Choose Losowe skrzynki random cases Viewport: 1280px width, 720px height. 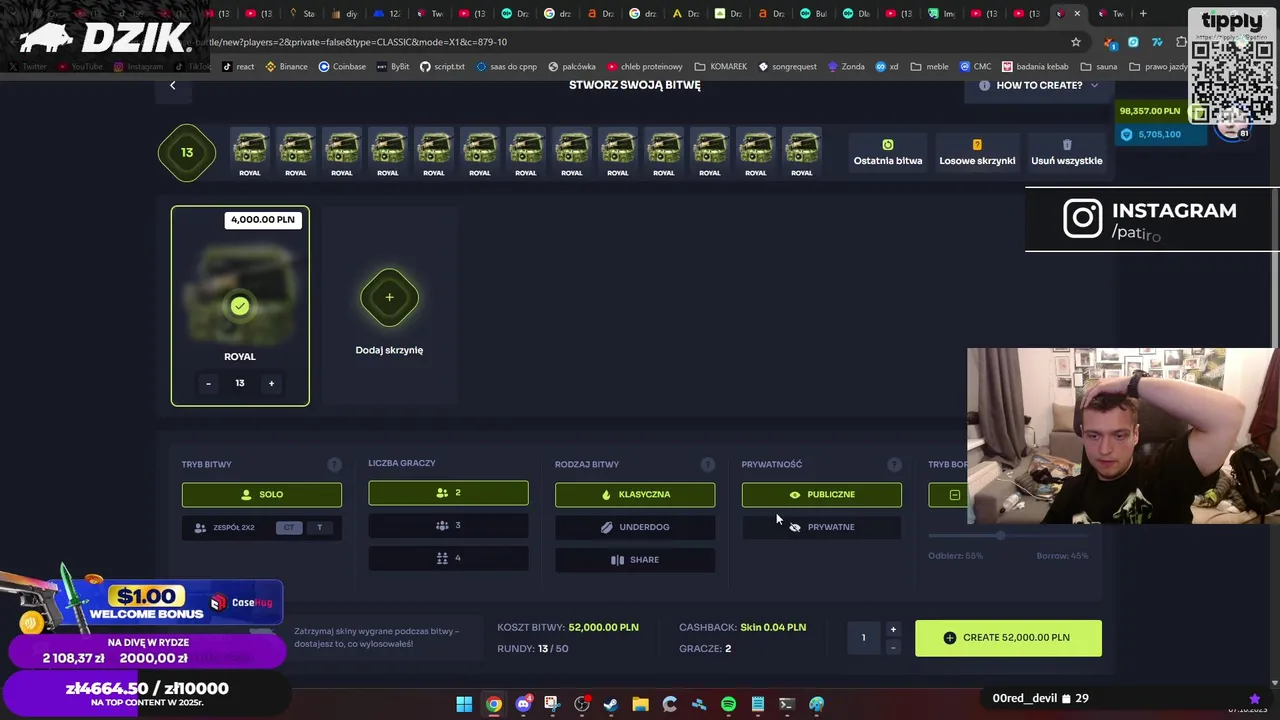[977, 152]
